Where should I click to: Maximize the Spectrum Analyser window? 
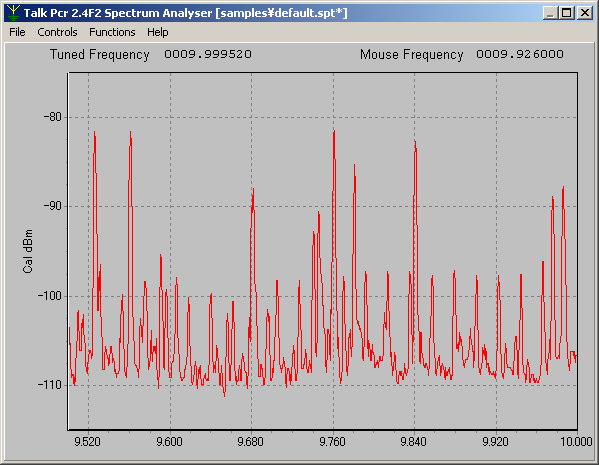click(567, 13)
